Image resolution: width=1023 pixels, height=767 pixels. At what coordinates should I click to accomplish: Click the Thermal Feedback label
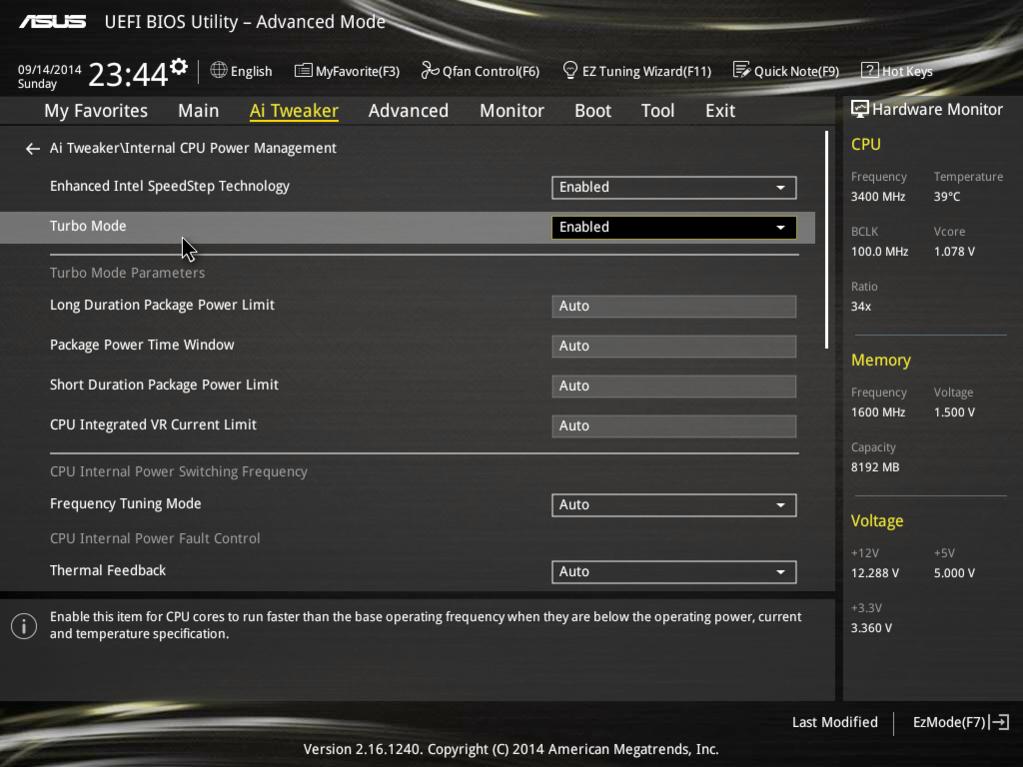point(108,570)
